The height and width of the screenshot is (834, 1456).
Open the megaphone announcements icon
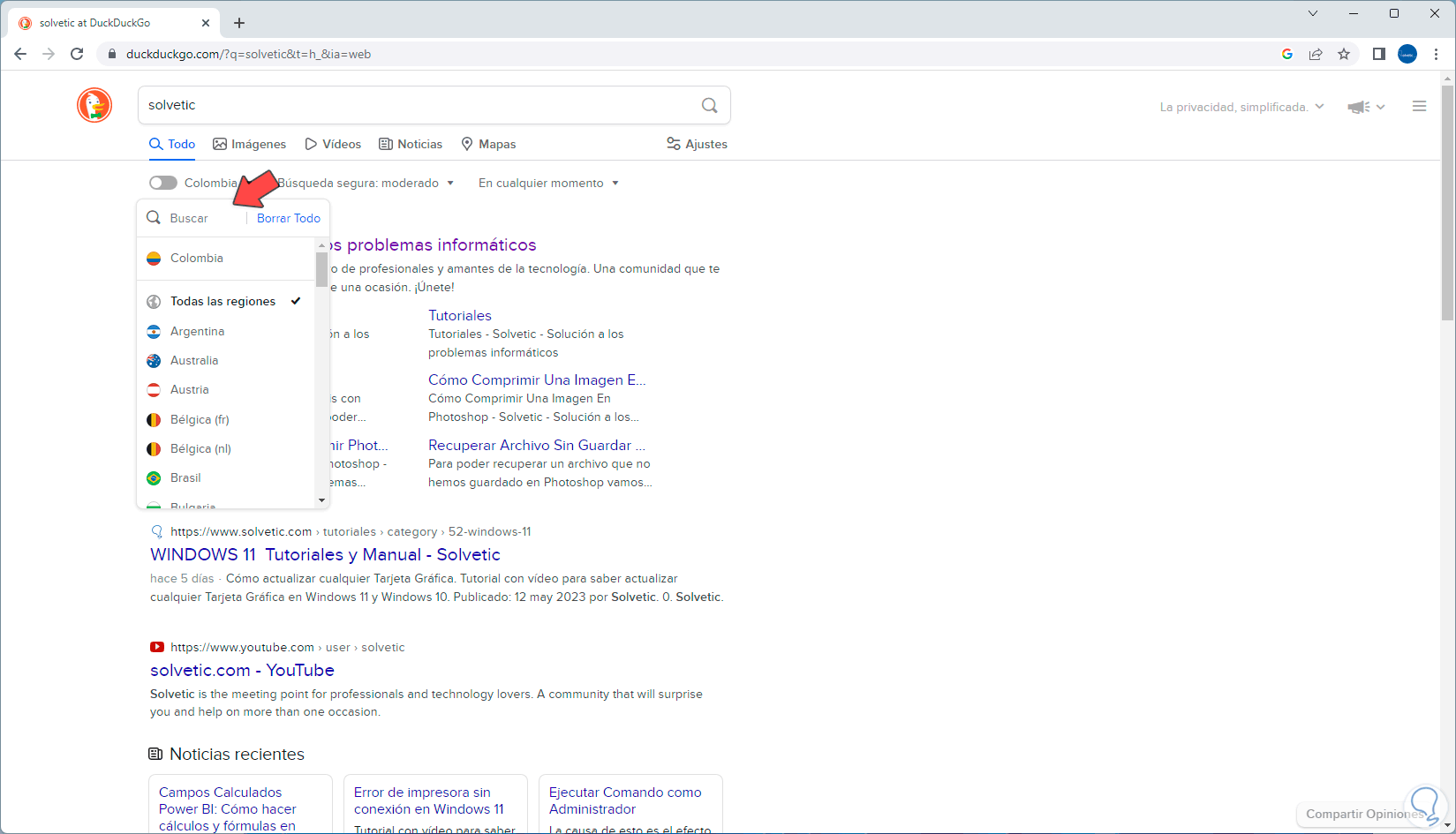tap(1359, 107)
